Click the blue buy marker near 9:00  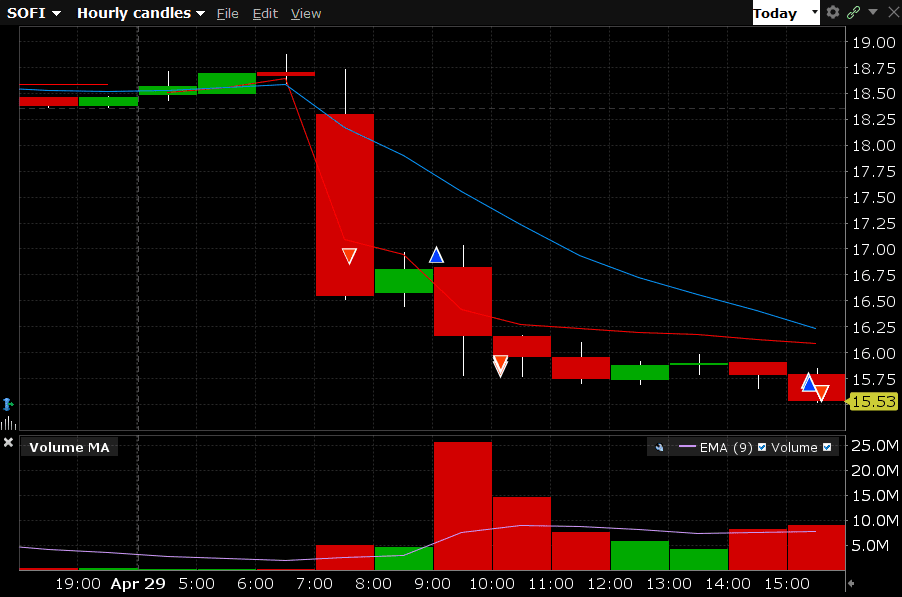(x=436, y=255)
